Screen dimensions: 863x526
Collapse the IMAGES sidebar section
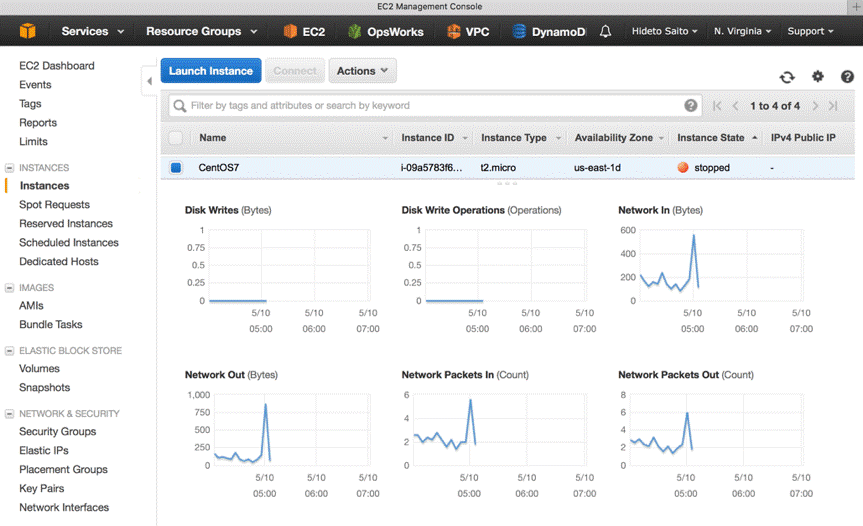(x=9, y=287)
